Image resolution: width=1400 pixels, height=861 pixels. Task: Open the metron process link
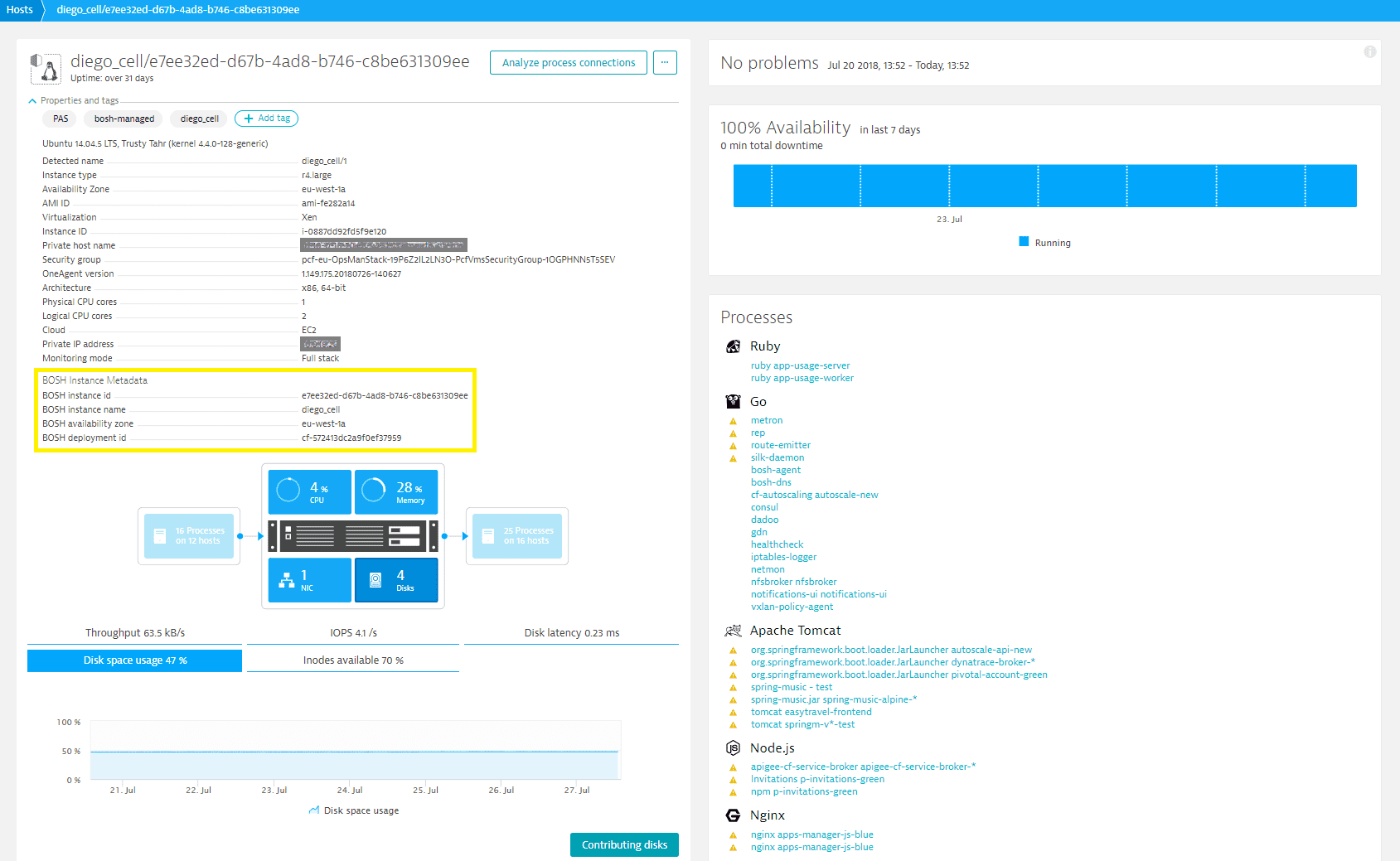(767, 420)
